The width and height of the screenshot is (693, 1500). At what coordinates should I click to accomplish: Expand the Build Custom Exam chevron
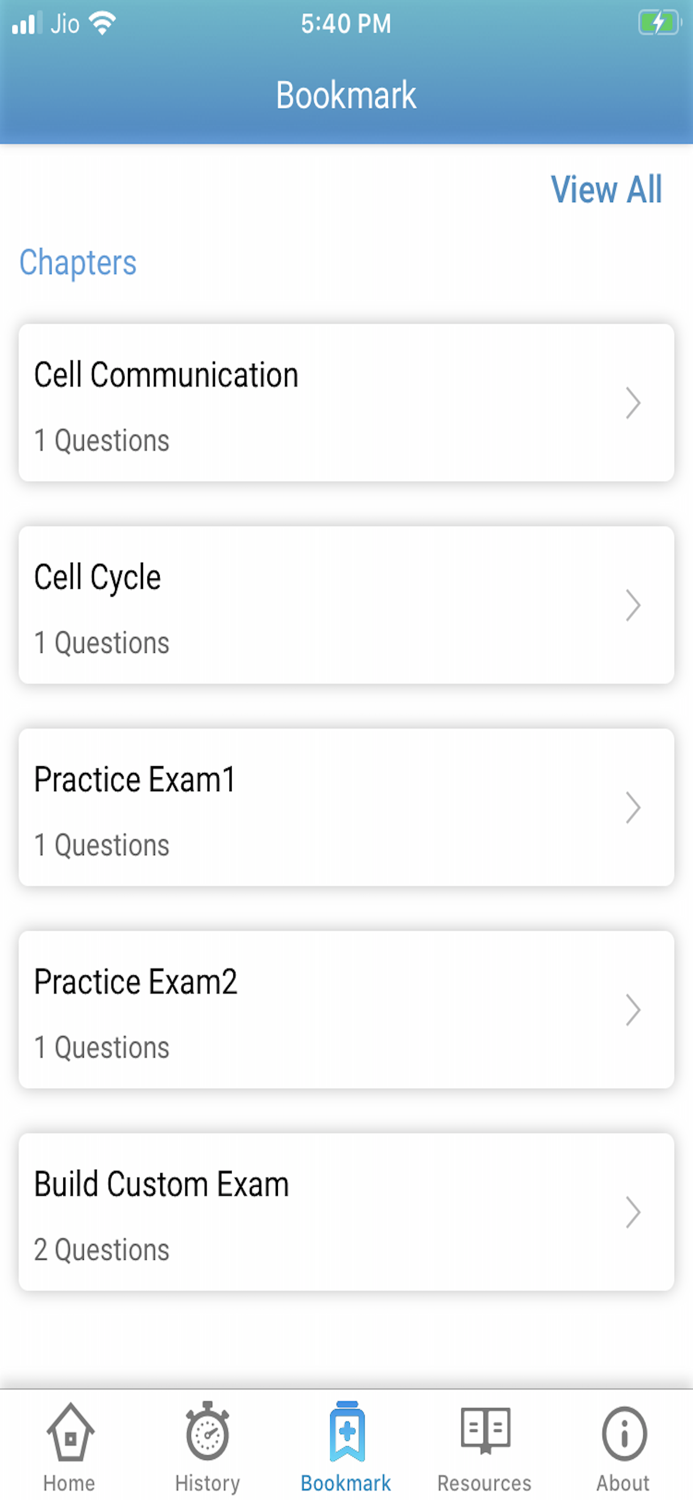(633, 1212)
